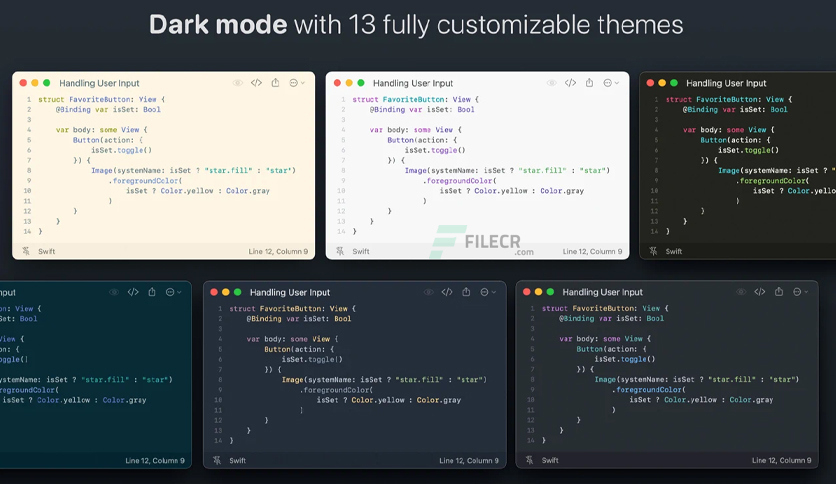Click the Handling User Input title of the cream-themed window
836x484 pixels.
[99, 83]
